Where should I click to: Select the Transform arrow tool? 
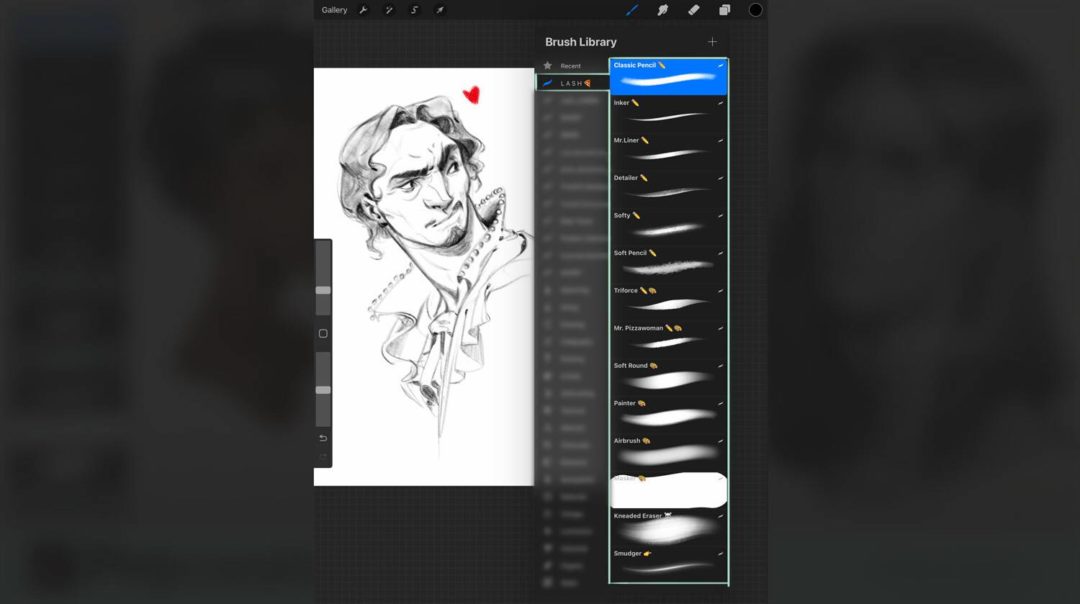pyautogui.click(x=438, y=10)
